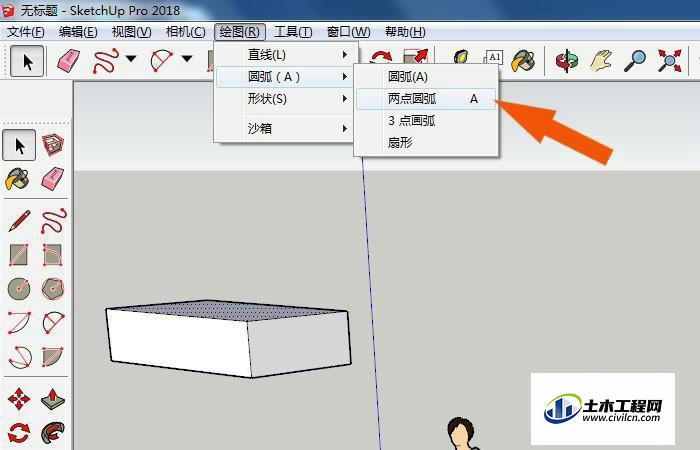The height and width of the screenshot is (450, 700).
Task: Choose the Eraser tool in top toolbar
Action: (x=68, y=61)
